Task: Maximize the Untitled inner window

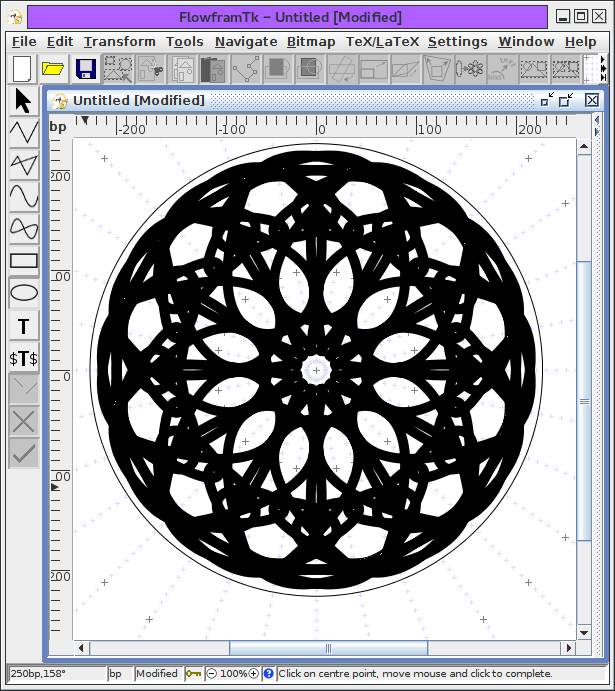Action: tap(566, 100)
